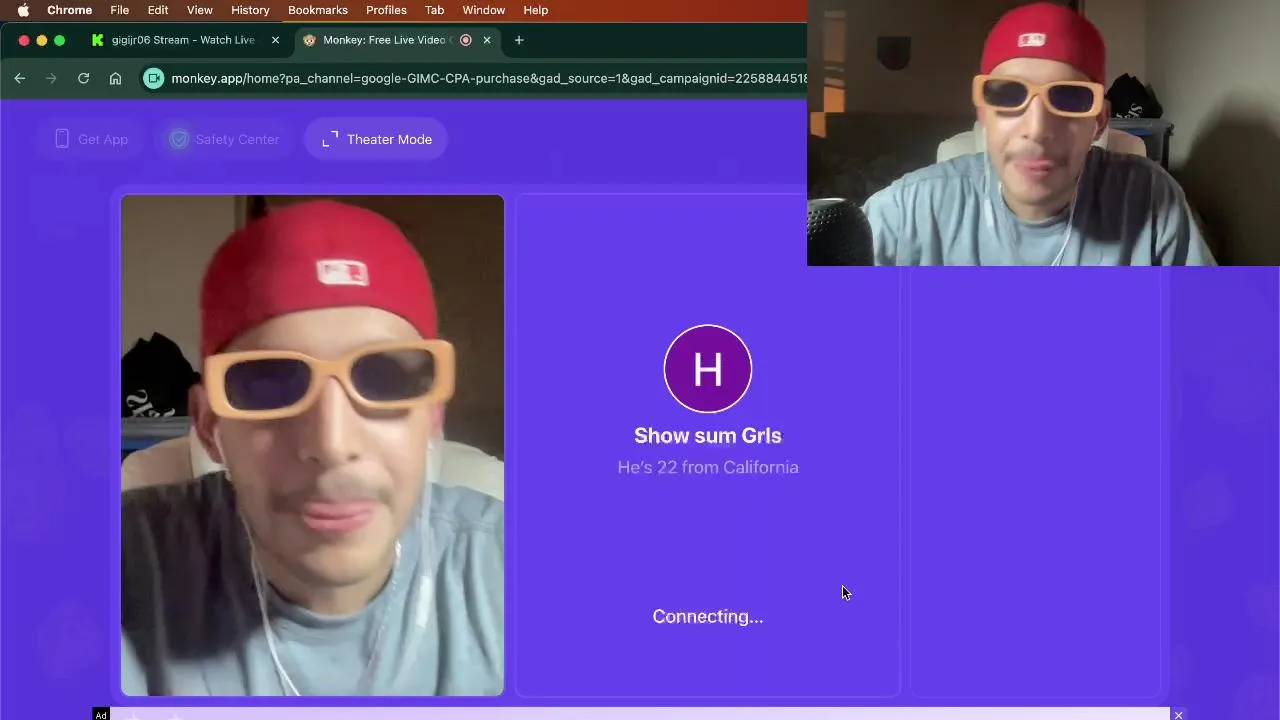Click the purple H profile avatar
Screen dimensions: 1280x720
[x=708, y=369]
